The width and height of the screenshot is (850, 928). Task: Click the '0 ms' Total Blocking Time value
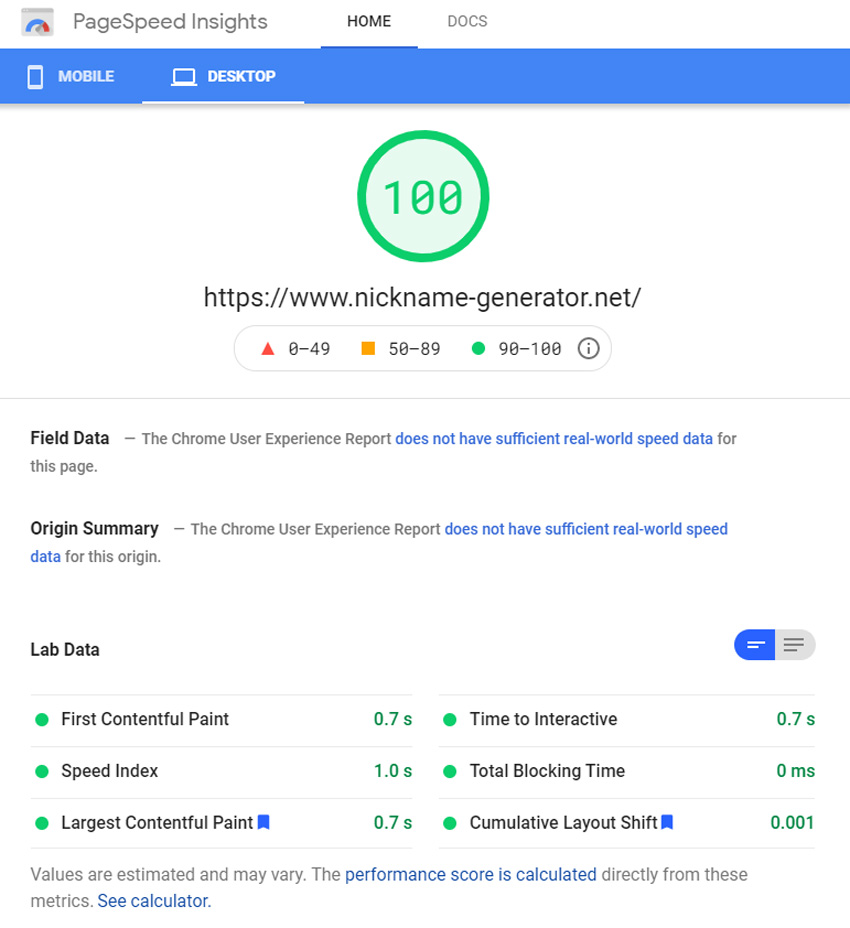pos(796,771)
